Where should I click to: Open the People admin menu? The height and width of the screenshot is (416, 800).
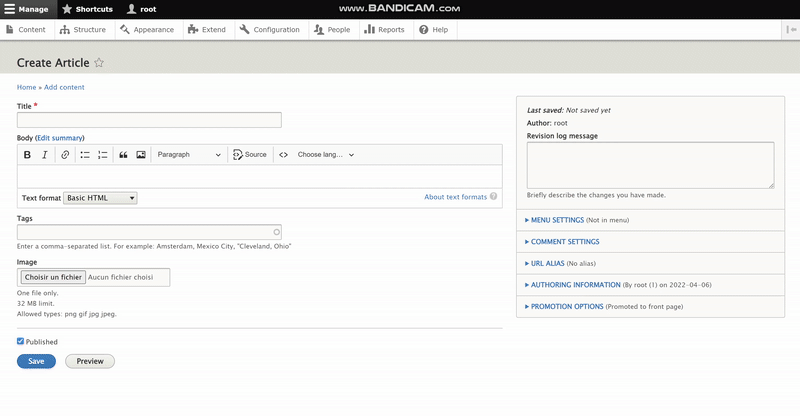coord(332,30)
